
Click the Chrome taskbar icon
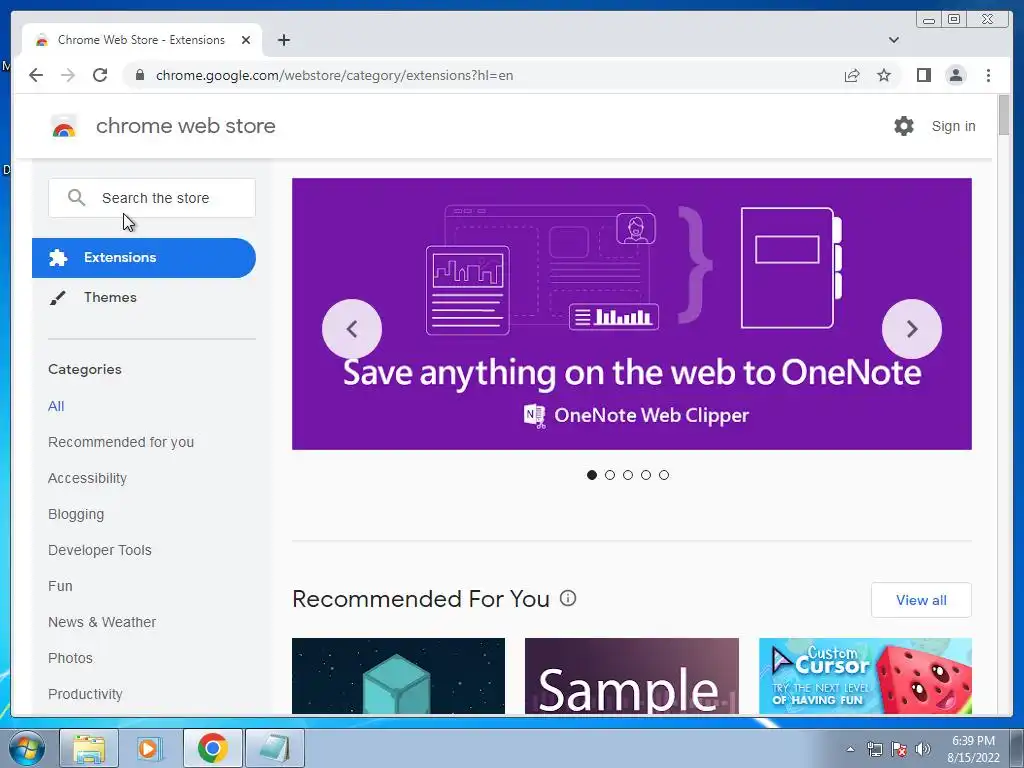(212, 748)
